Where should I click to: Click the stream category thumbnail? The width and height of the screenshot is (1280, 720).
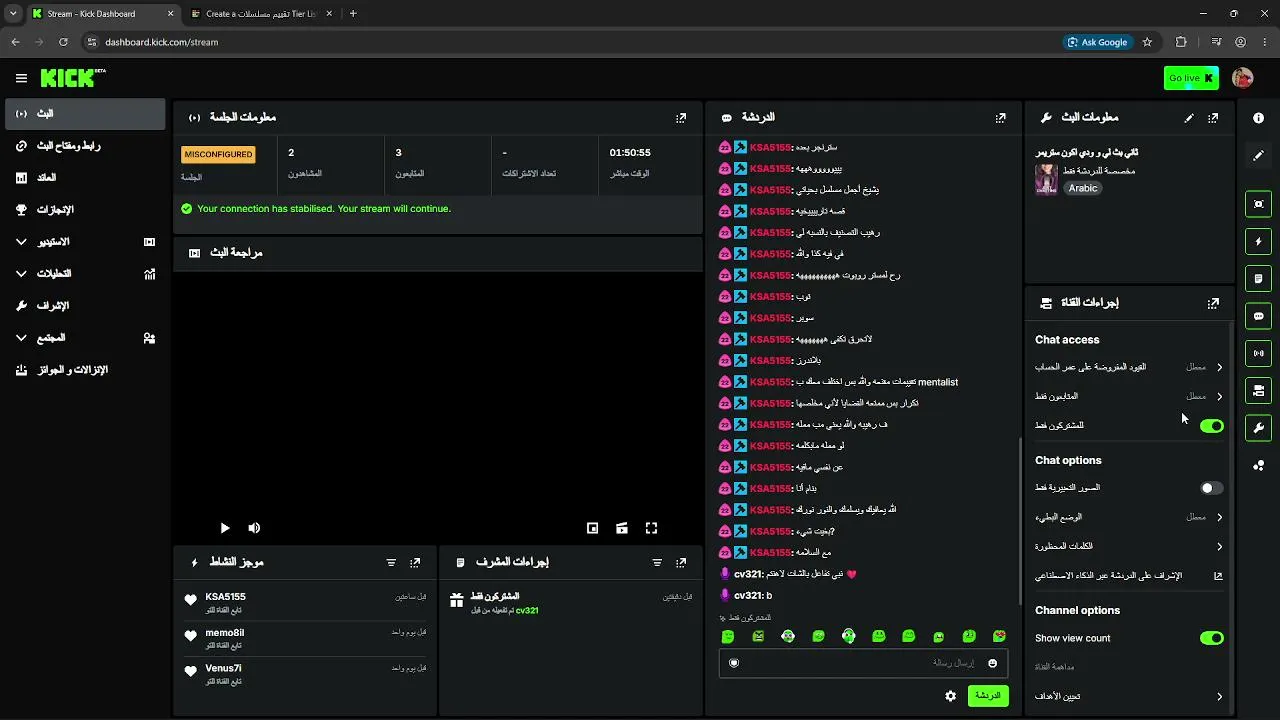tap(1046, 179)
